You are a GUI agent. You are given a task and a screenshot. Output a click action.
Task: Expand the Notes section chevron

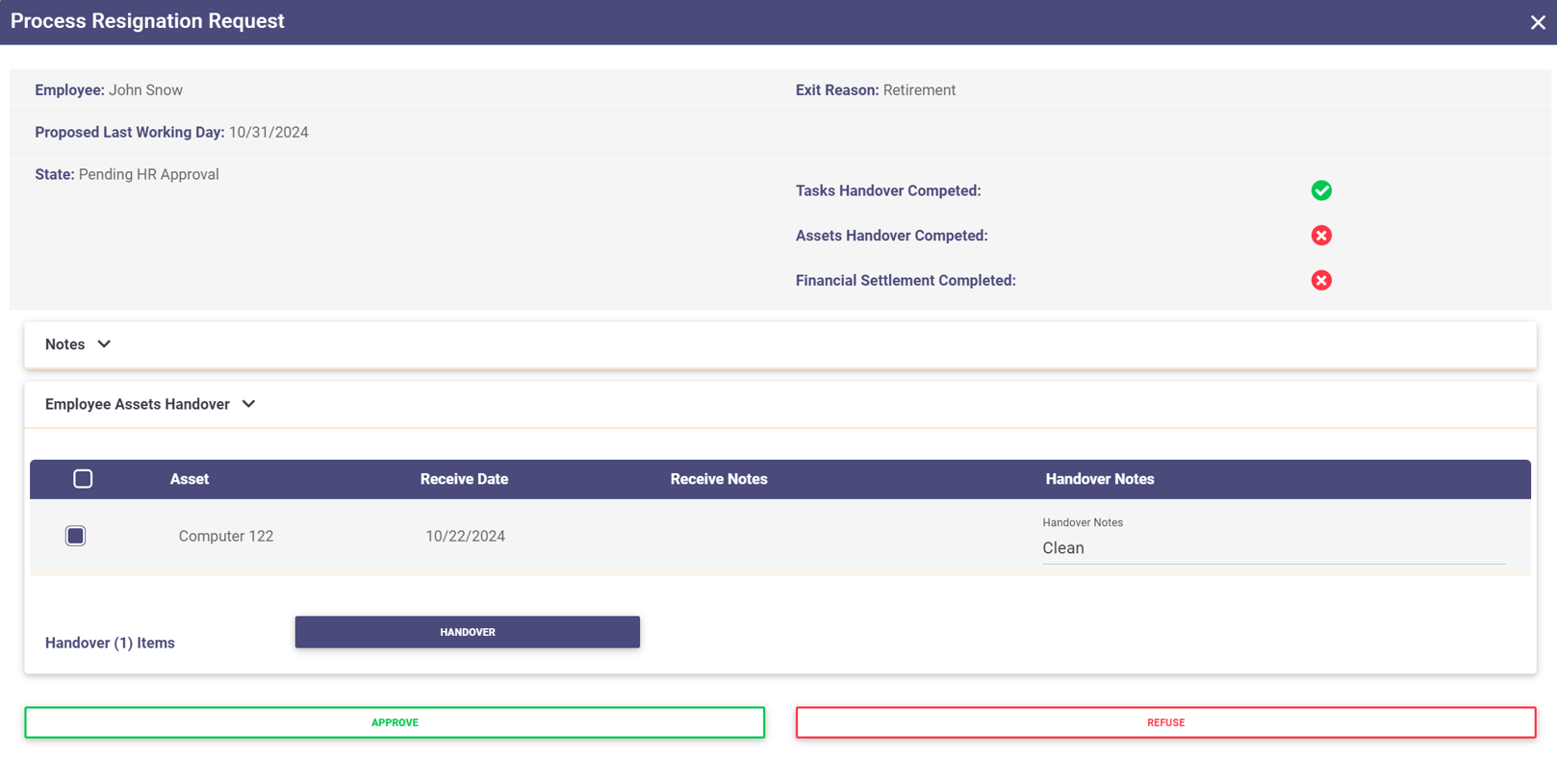tap(104, 344)
